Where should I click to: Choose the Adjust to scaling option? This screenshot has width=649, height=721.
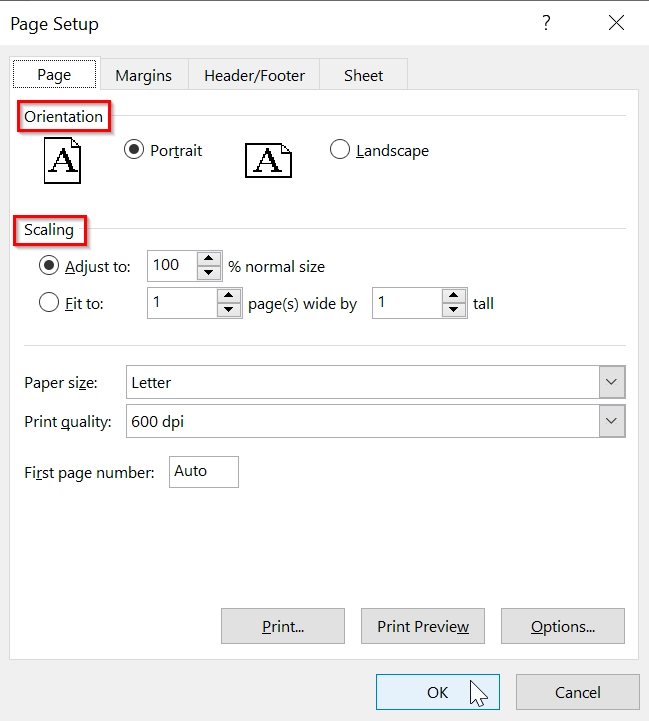[x=49, y=266]
